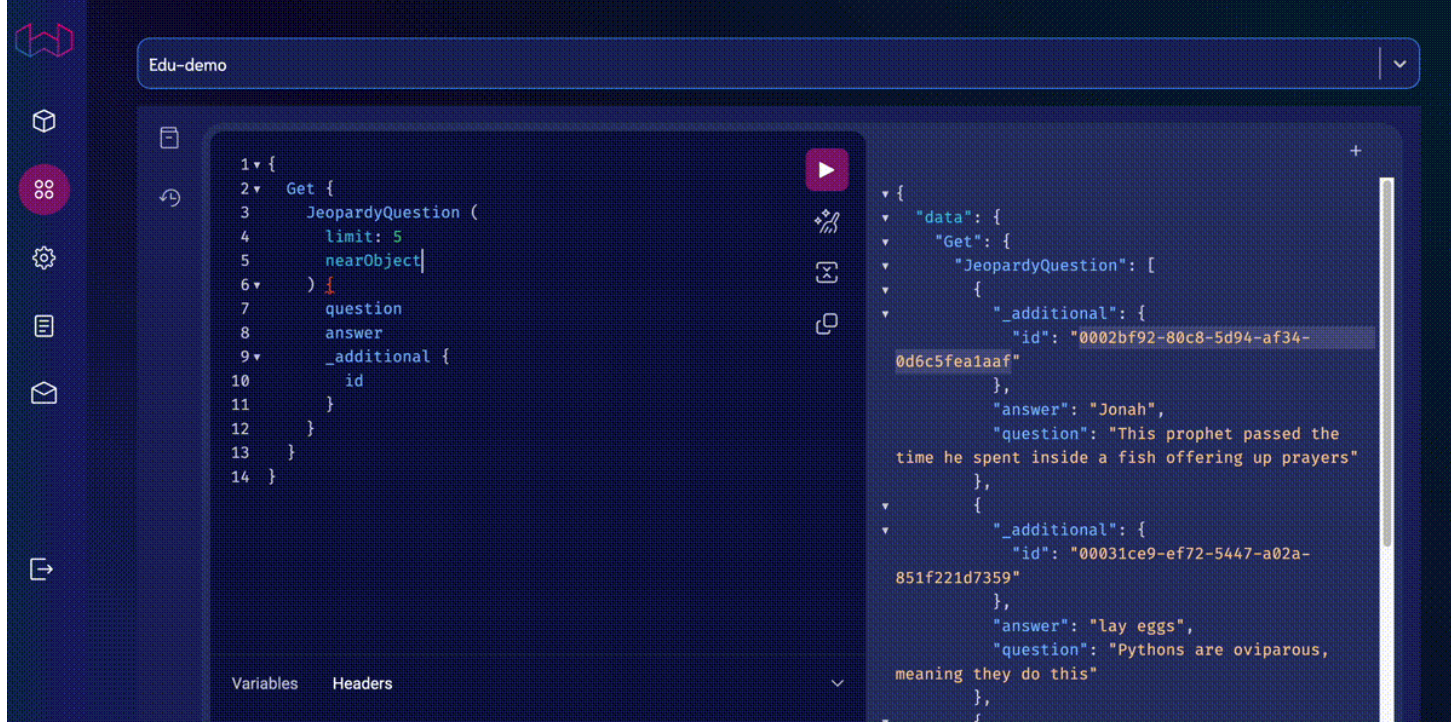Image resolution: width=1451 pixels, height=726 pixels.
Task: Collapse the Get block on editor line 2
Action: tap(257, 189)
